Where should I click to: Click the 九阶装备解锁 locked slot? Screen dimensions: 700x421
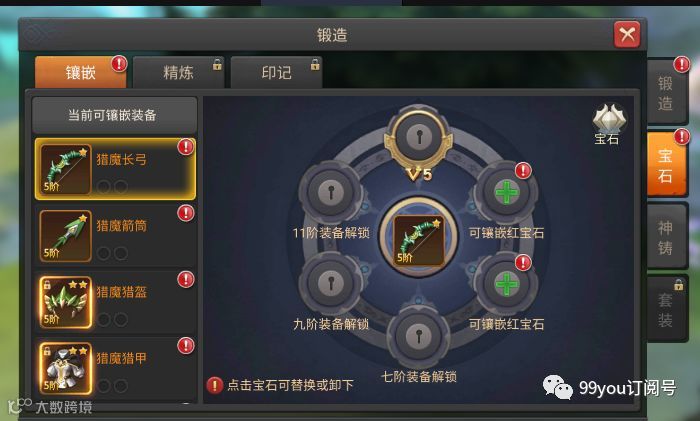[331, 283]
